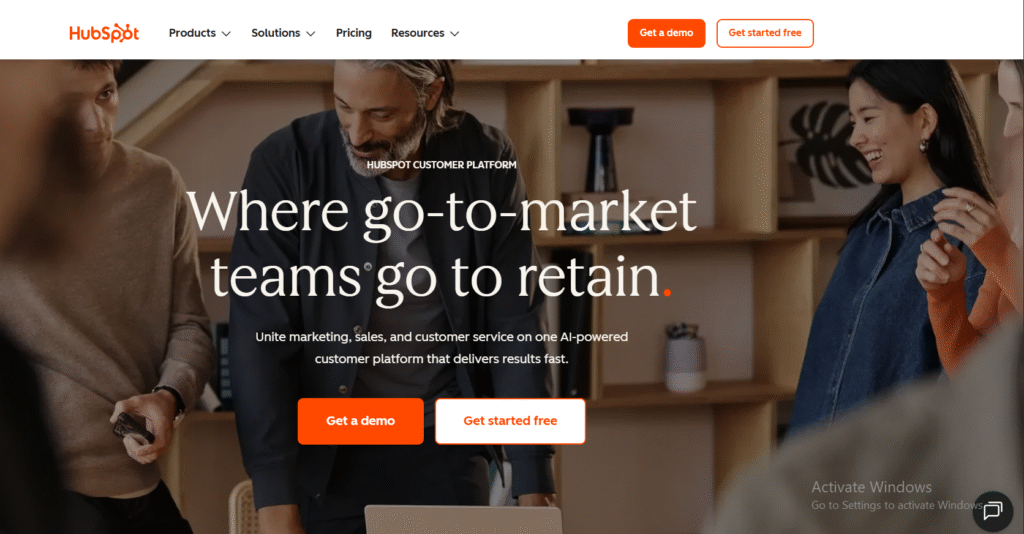Click header Get a demo button
The image size is (1024, 534).
pos(666,33)
